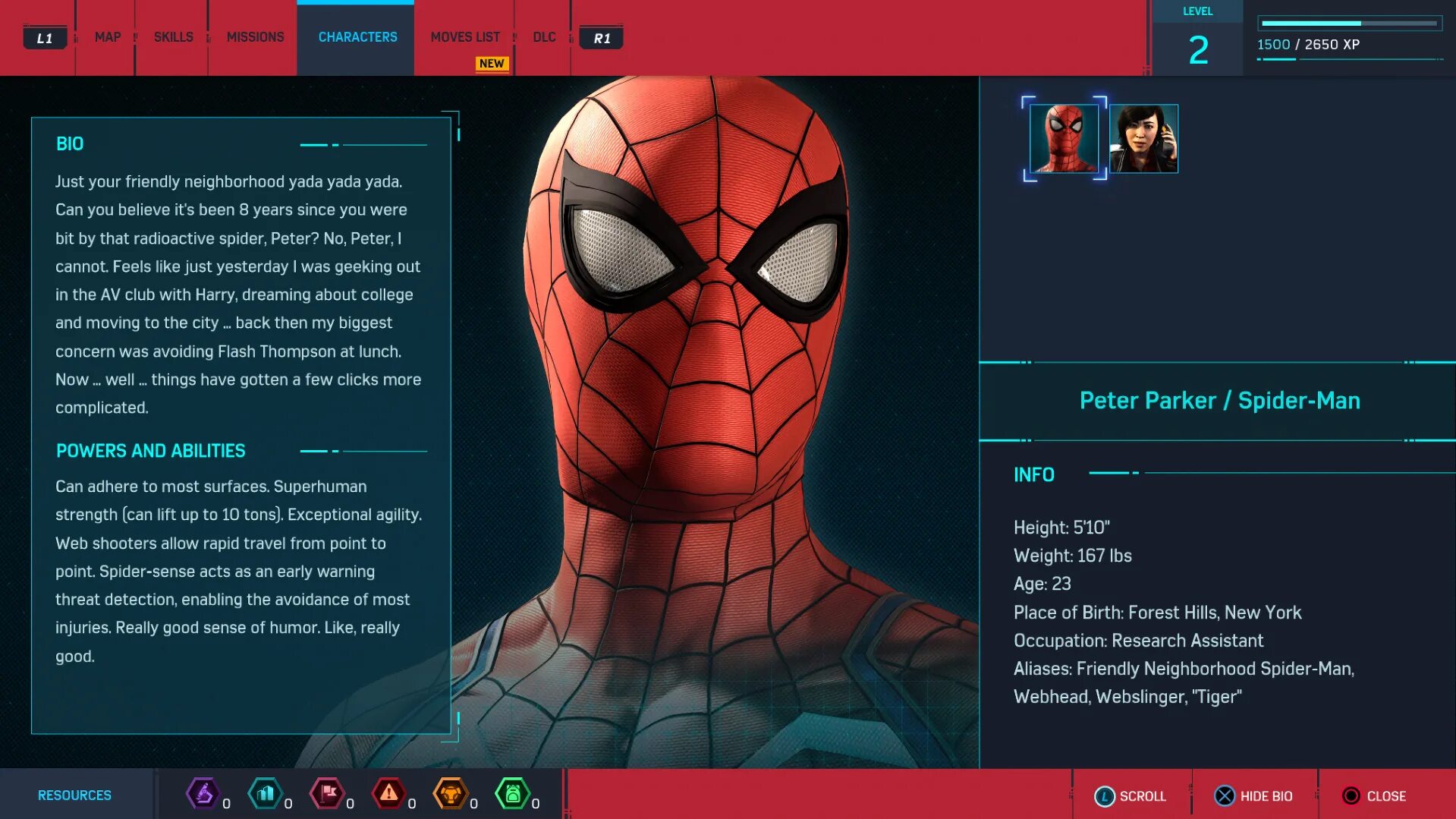Click the NEW badge under Moves List

(x=492, y=64)
